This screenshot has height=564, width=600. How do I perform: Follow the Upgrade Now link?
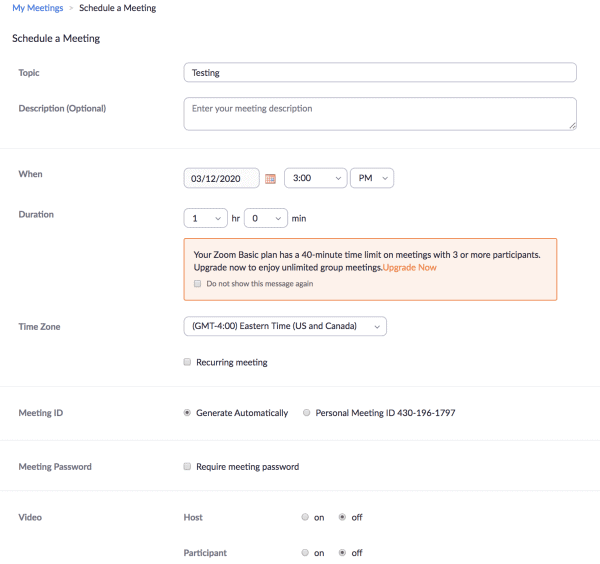409,267
